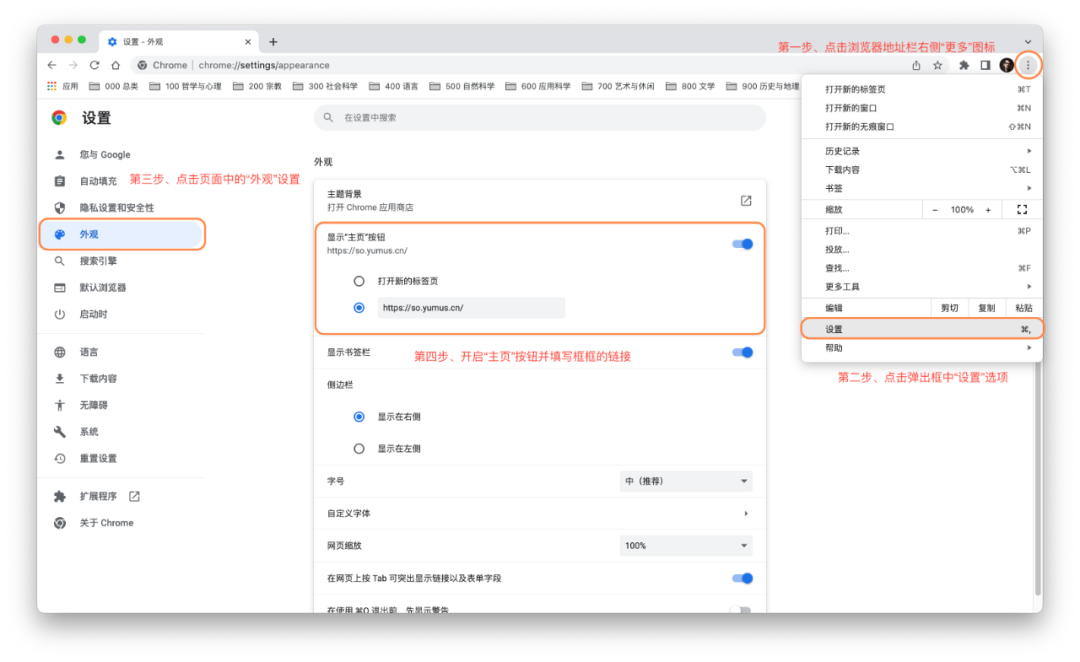This screenshot has width=1080, height=662.
Task: Open the apps grid in bookmarks bar
Action: coord(52,86)
